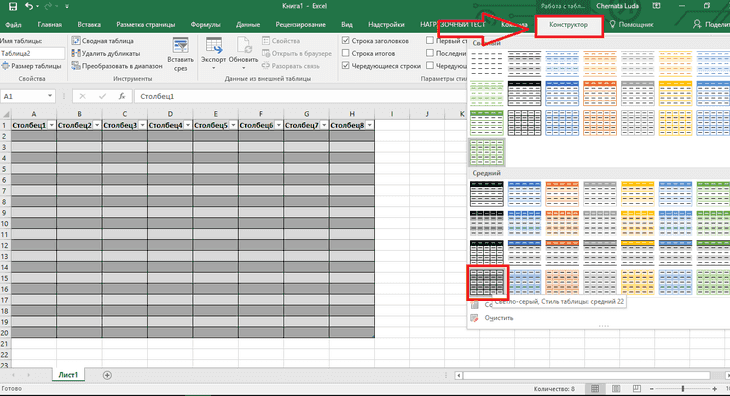Screen dimensions: 730x396
Task: Click the zoom out minus button
Action: tap(651, 389)
